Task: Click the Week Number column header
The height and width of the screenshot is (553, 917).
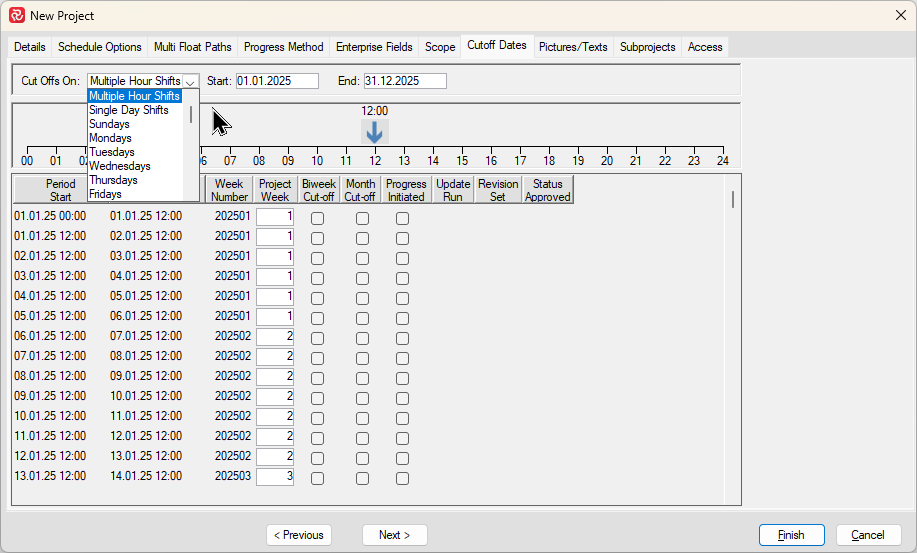Action: tap(229, 190)
